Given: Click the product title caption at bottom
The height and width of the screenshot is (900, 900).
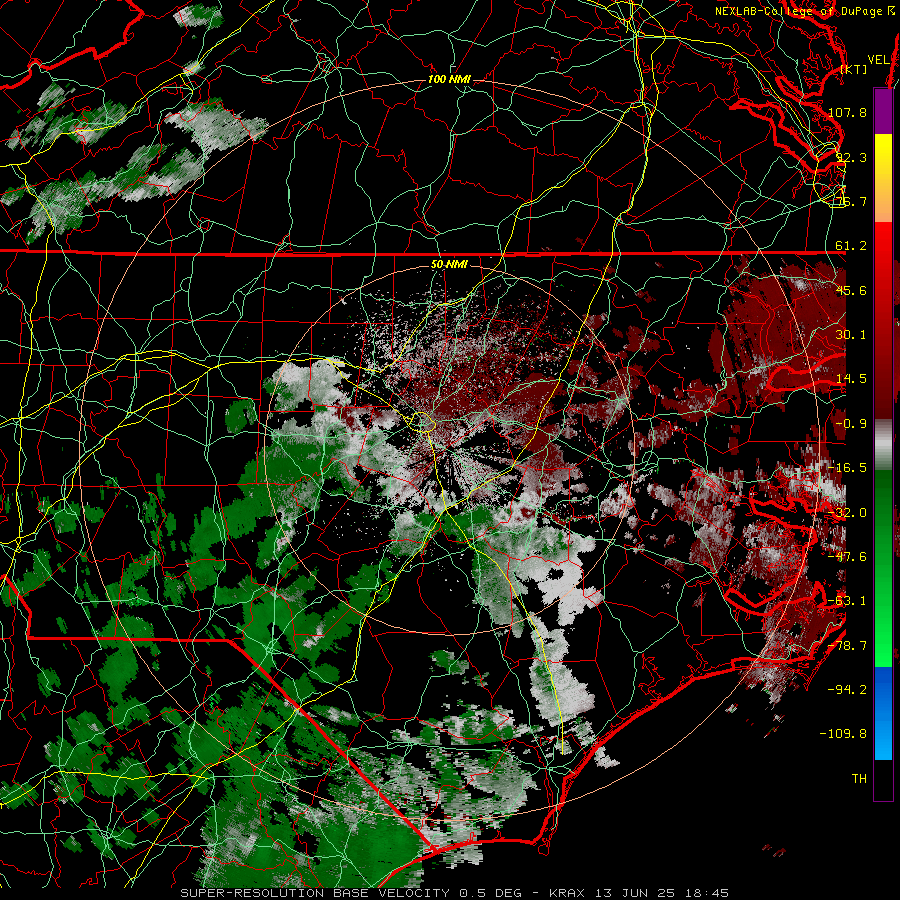Looking at the screenshot, I should tap(455, 893).
